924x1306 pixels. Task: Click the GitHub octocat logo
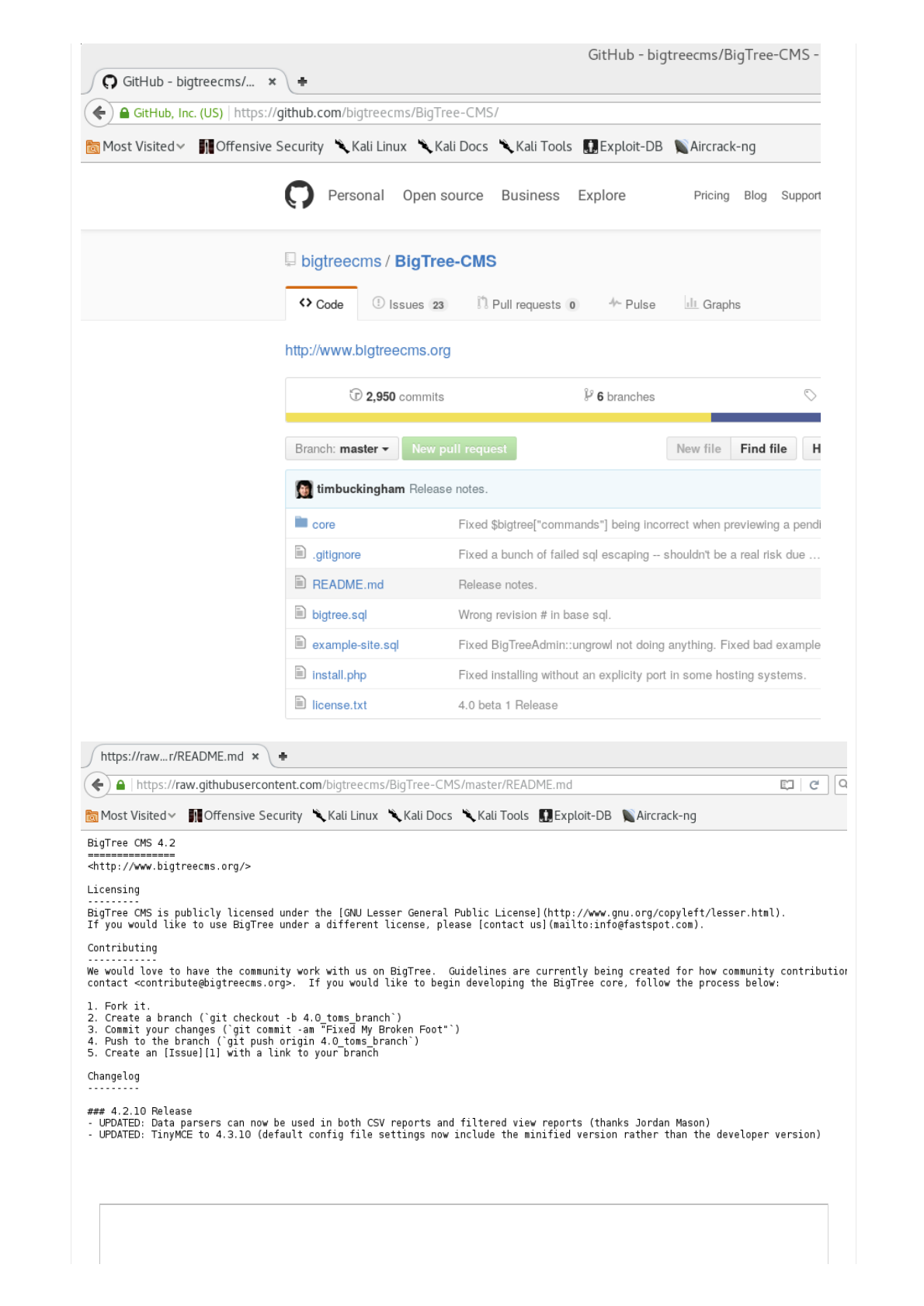tap(299, 195)
